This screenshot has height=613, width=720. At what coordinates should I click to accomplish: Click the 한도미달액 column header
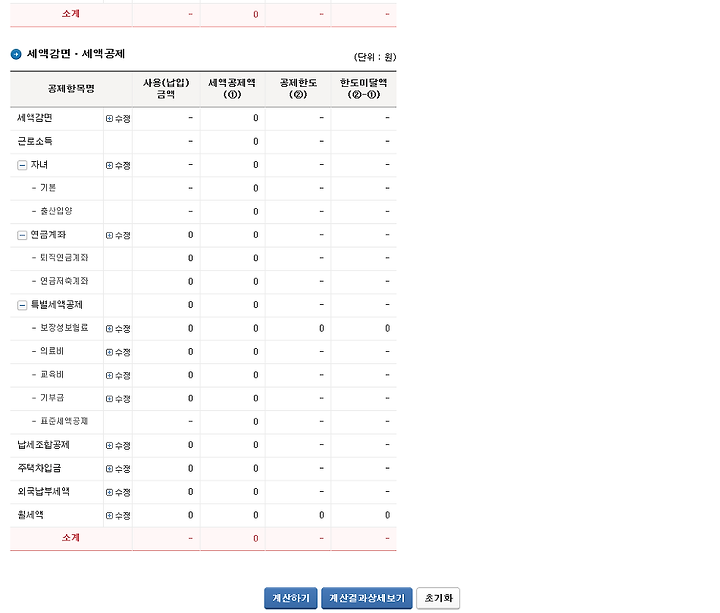point(363,89)
